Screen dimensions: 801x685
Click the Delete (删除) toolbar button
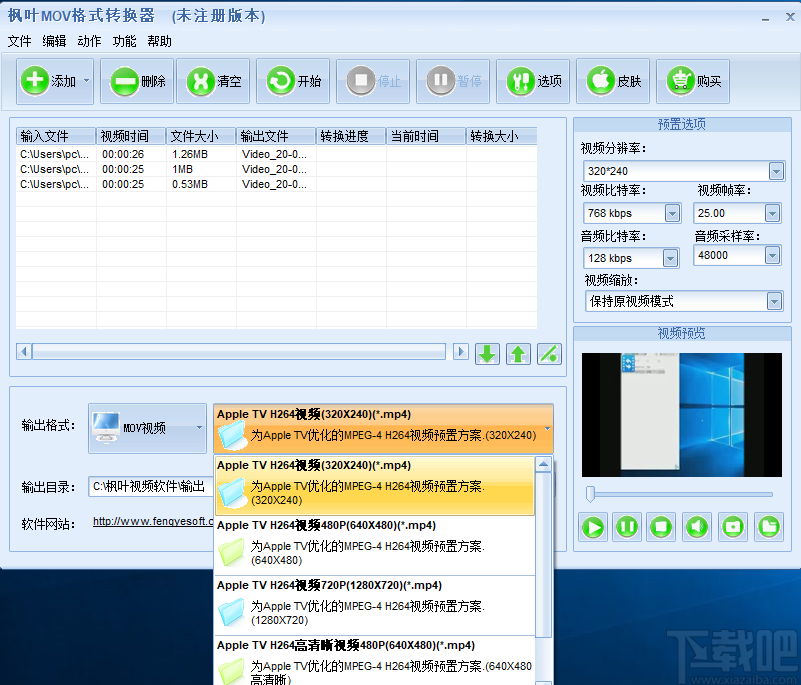pyautogui.click(x=137, y=81)
